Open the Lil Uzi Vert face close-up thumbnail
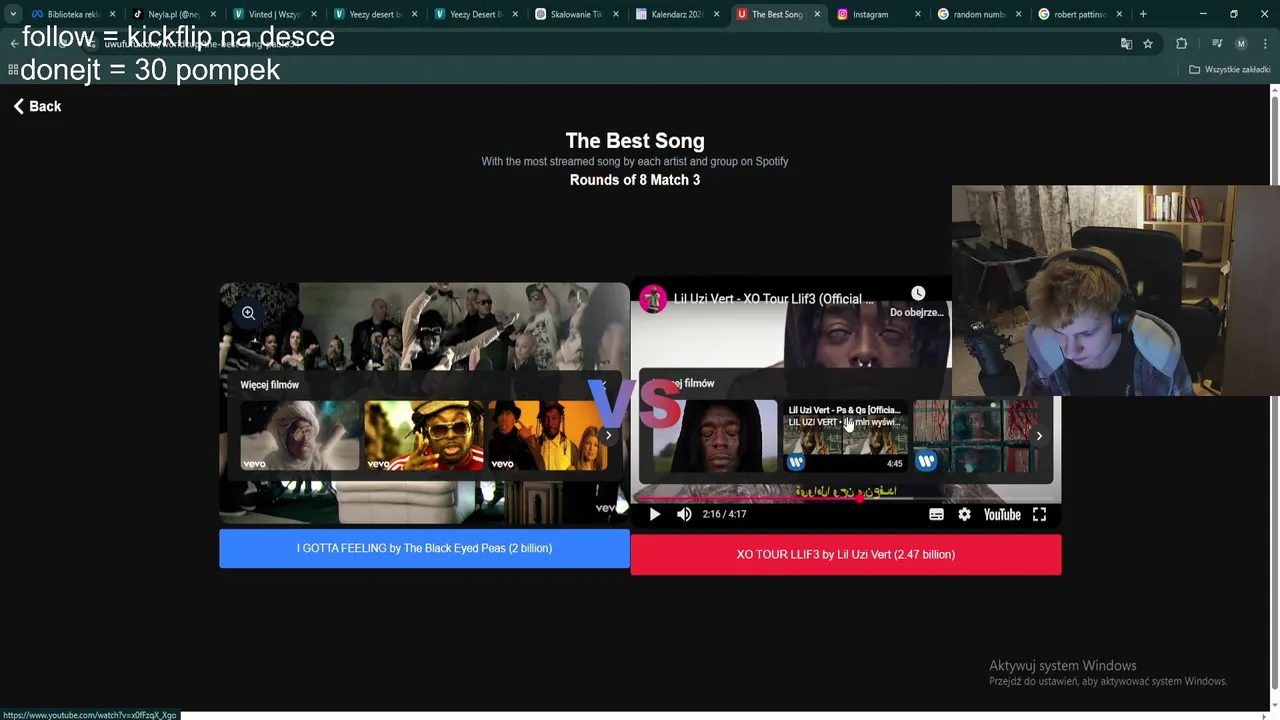This screenshot has height=720, width=1280. (714, 436)
